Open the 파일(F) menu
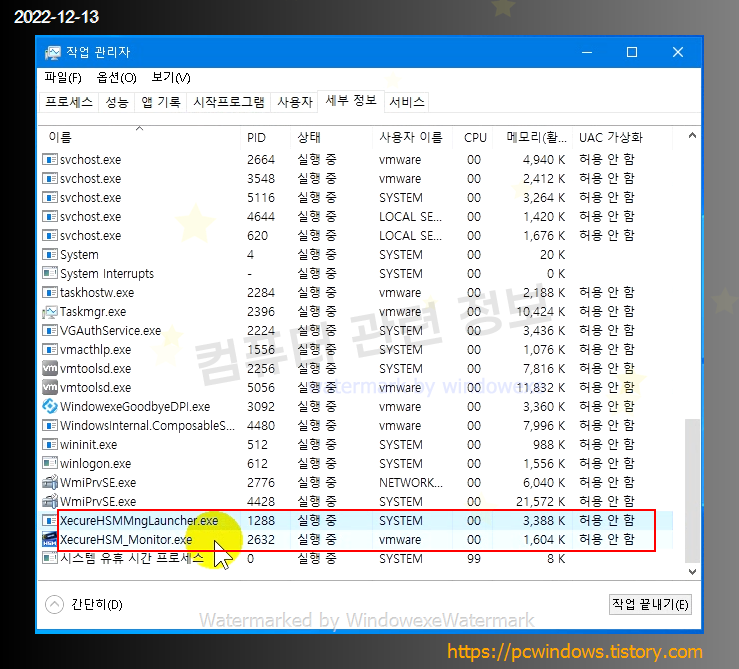This screenshot has width=739, height=669. [x=63, y=78]
